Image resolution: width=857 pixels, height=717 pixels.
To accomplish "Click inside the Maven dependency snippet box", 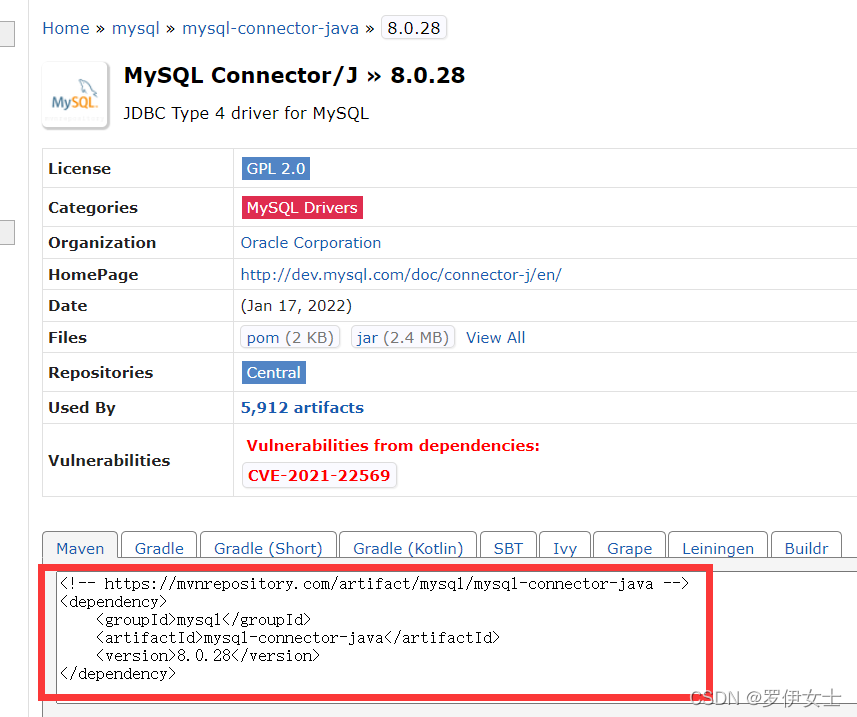I will pos(456,637).
